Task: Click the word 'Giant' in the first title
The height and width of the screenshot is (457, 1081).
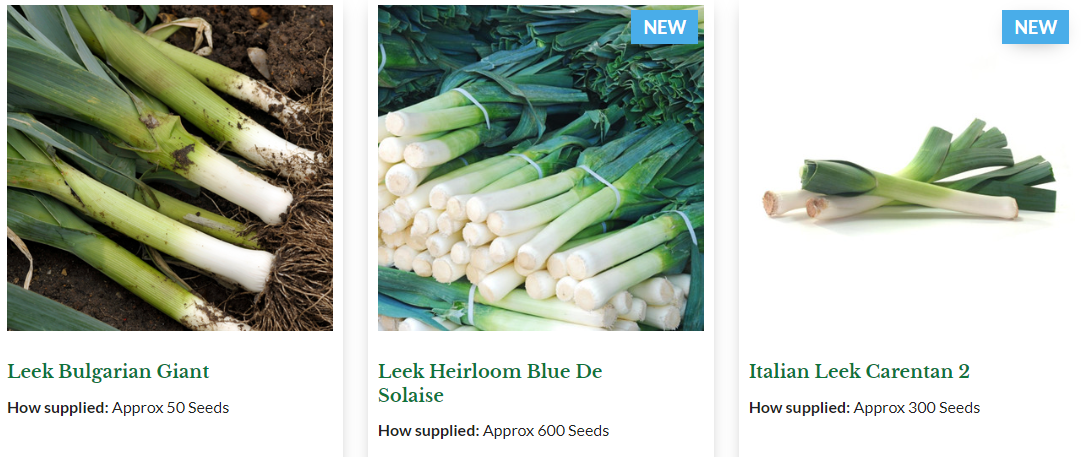Action: [183, 372]
